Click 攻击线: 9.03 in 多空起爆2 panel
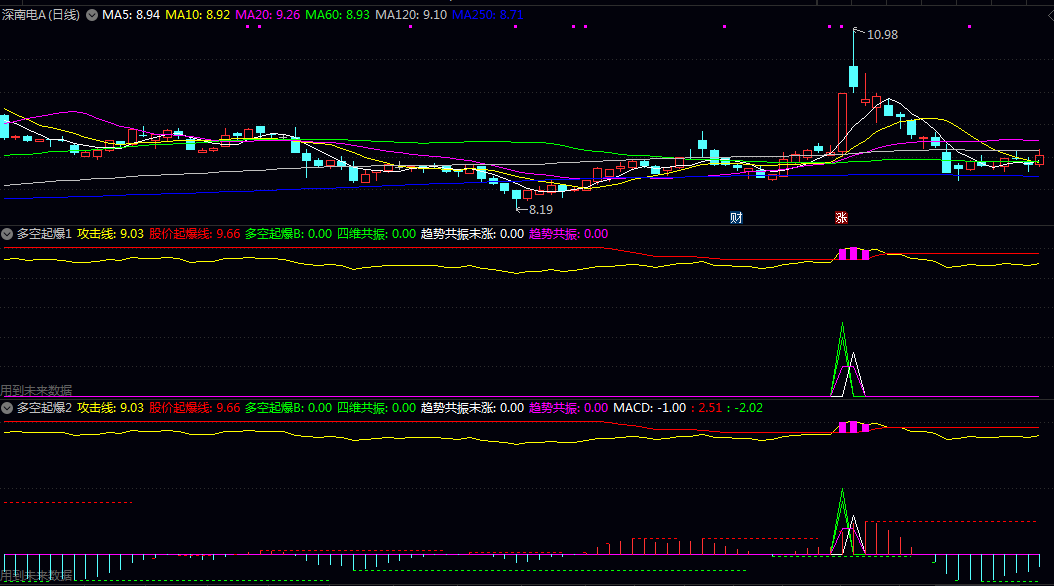Image resolution: width=1054 pixels, height=586 pixels. click(110, 408)
